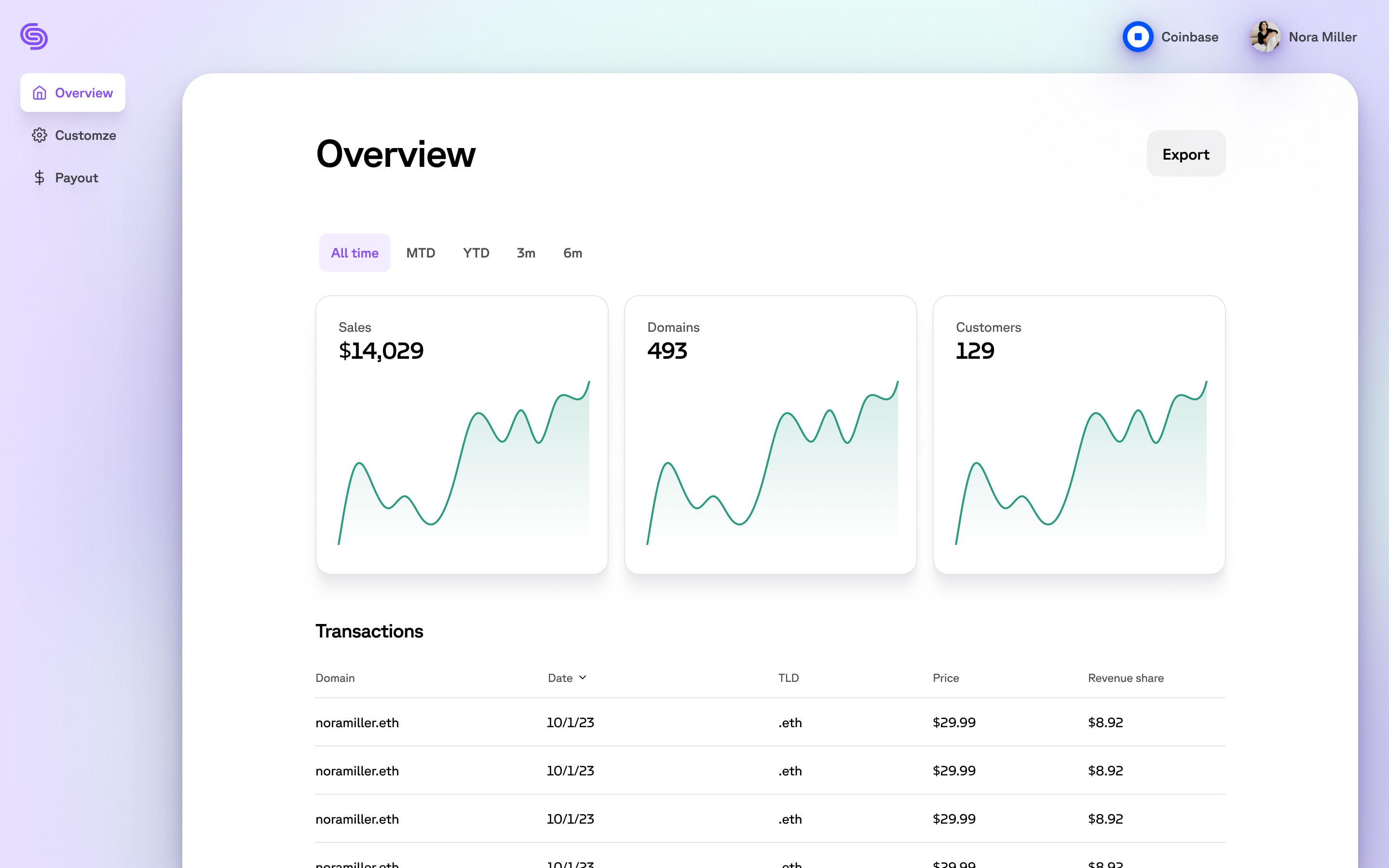
Task: Click $29.99 price in the first transaction row
Action: point(954,722)
